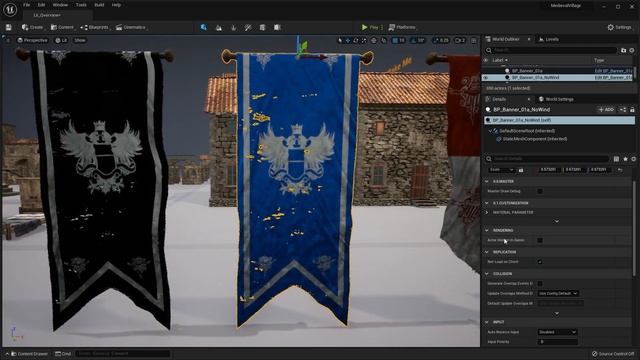Open the Blueprints dropdown in the toolbar
The width and height of the screenshot is (640, 360).
coord(95,27)
